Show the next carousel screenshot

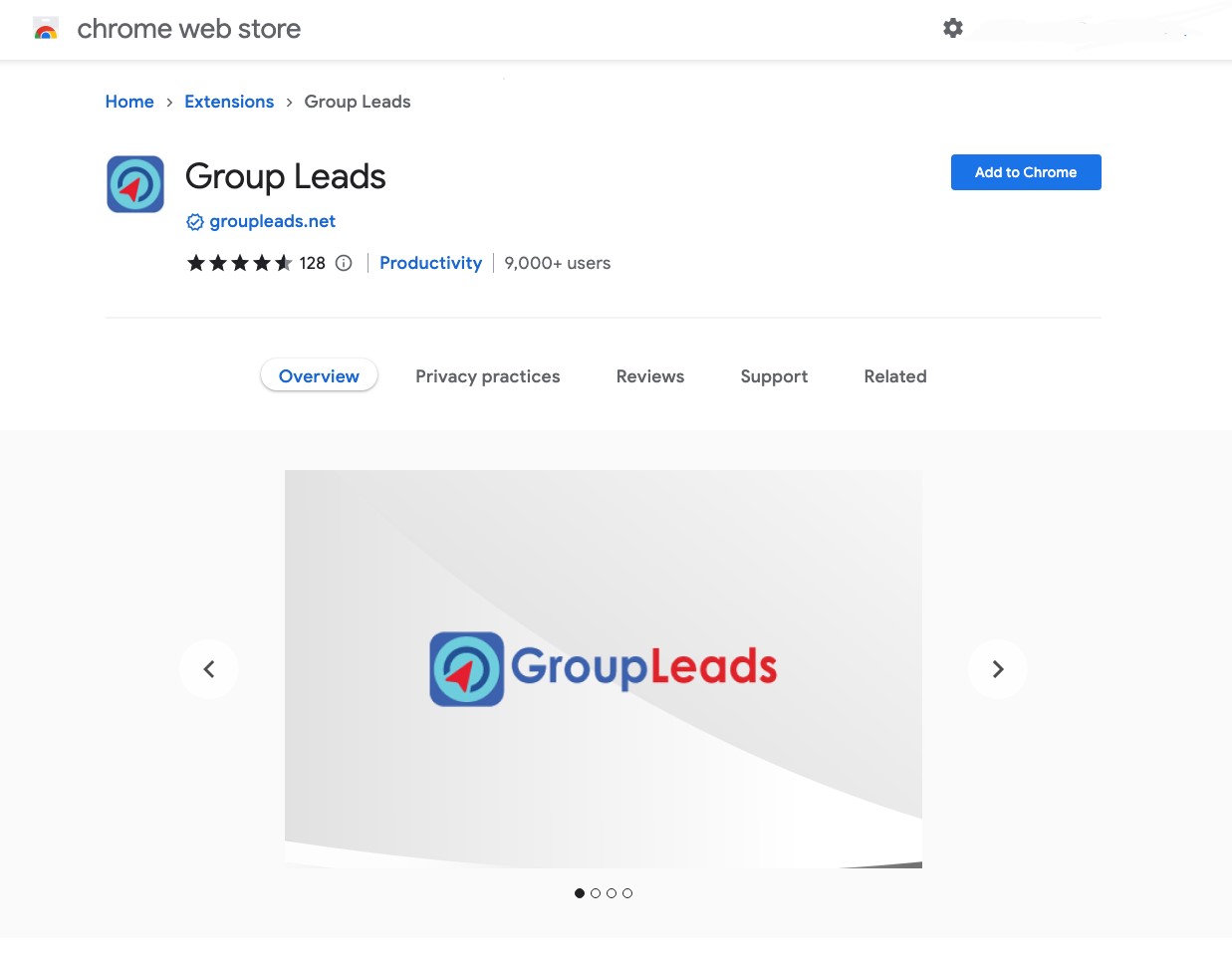click(998, 669)
